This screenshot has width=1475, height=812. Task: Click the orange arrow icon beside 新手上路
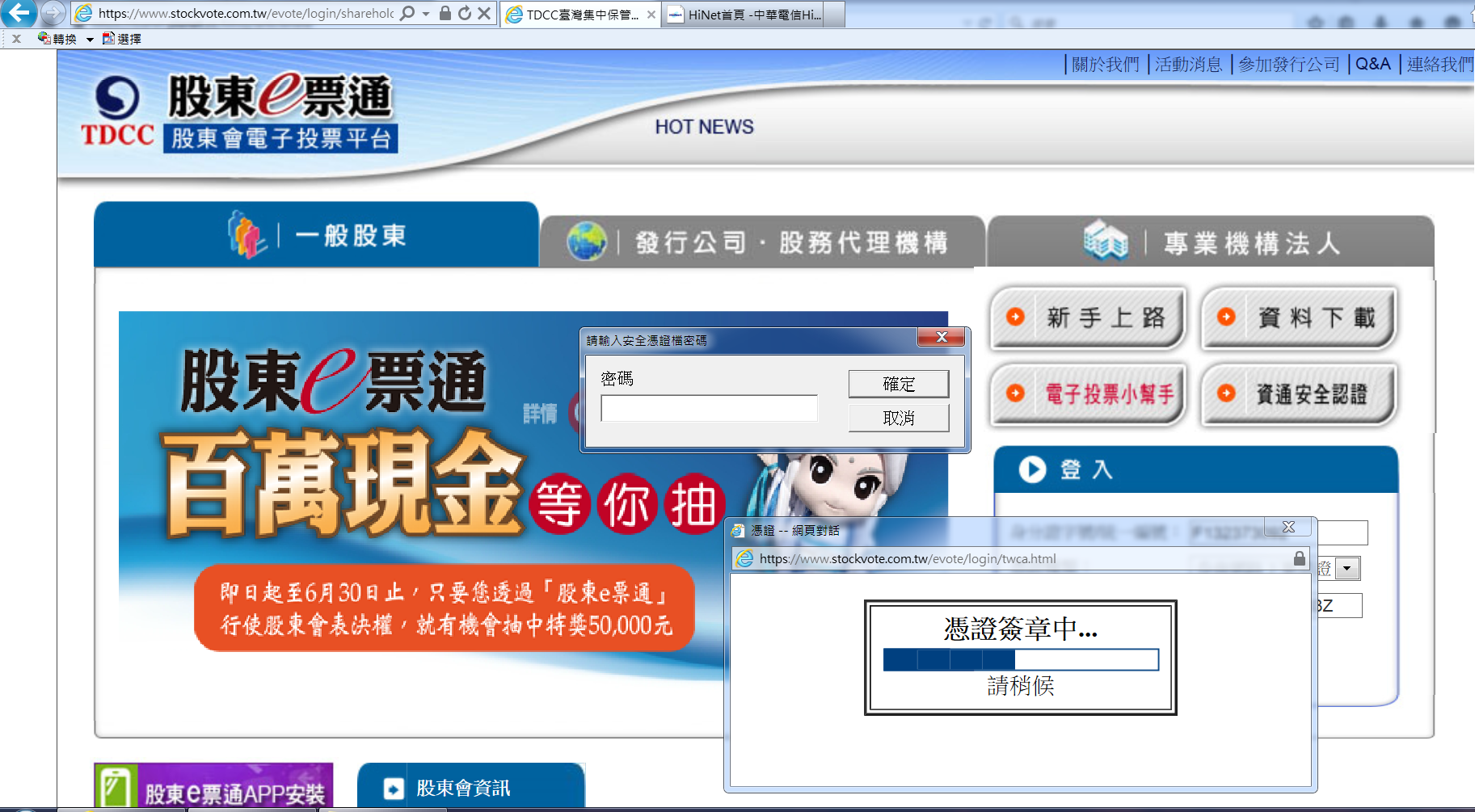(1015, 317)
